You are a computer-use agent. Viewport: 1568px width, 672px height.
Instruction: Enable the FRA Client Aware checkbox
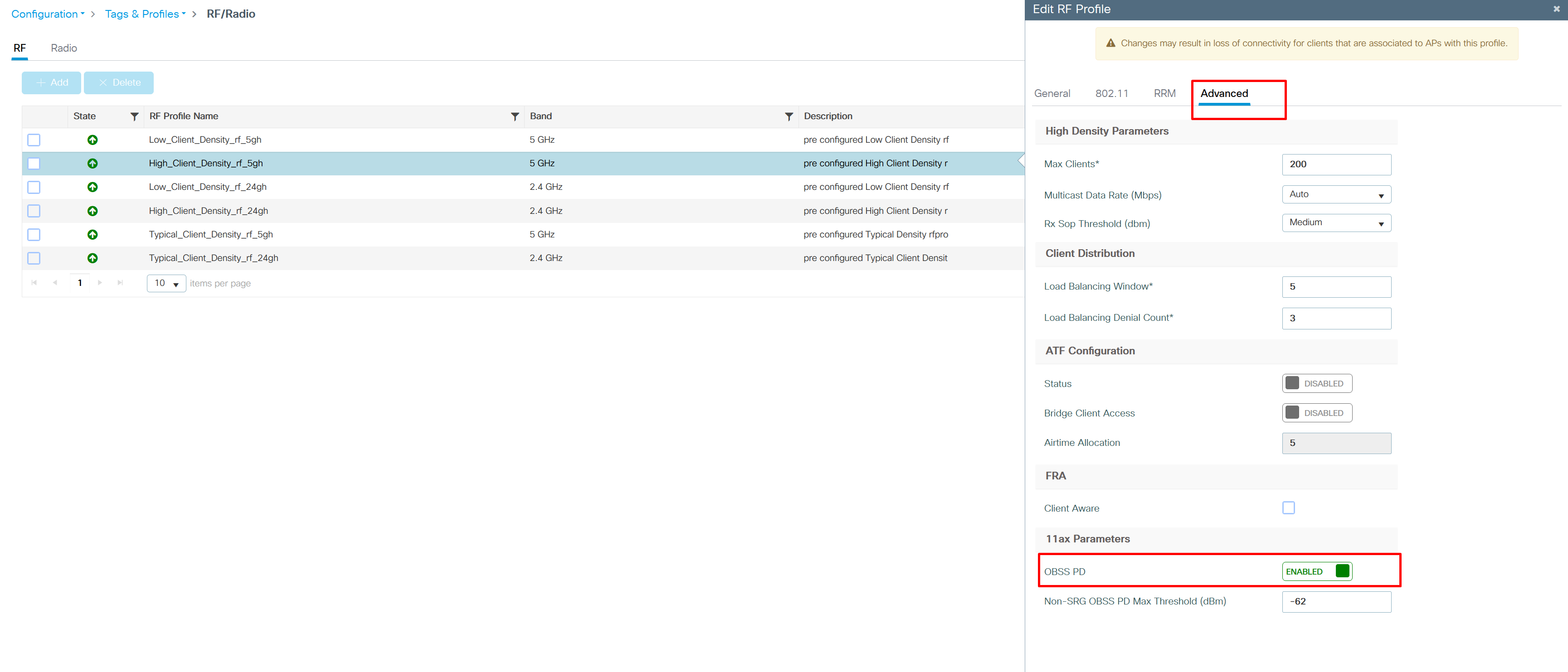(x=1288, y=508)
